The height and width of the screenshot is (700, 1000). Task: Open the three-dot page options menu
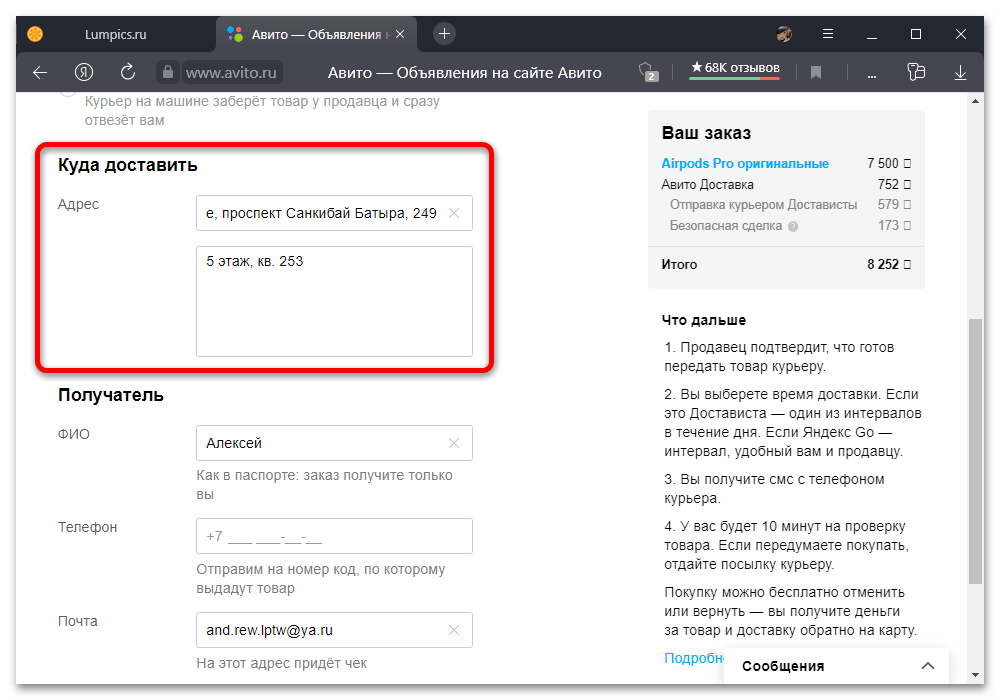tap(871, 75)
